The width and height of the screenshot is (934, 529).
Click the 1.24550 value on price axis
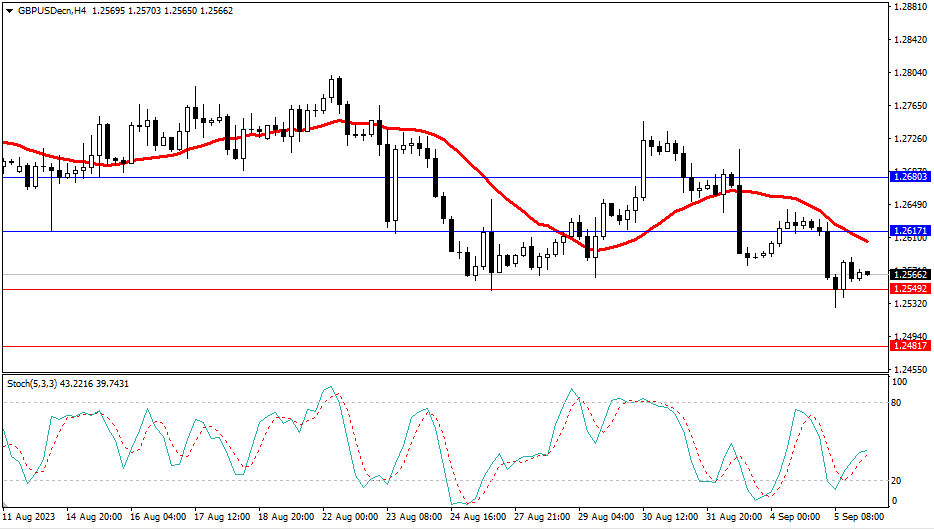coord(907,369)
